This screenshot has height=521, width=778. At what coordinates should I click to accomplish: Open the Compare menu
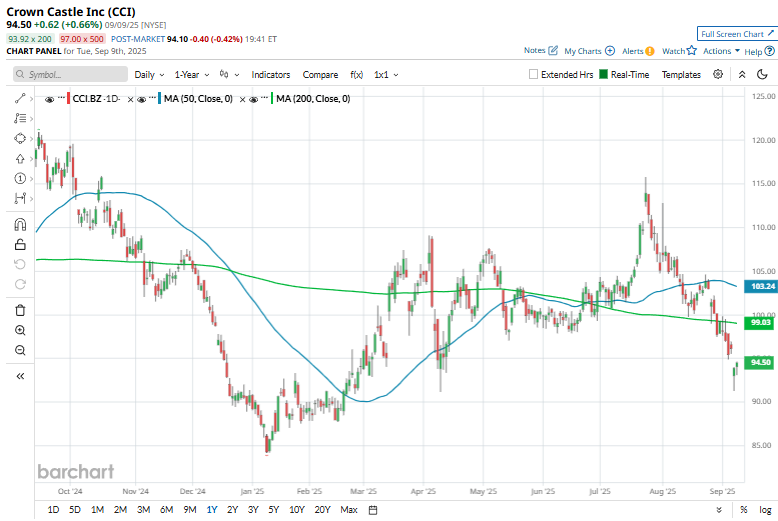(320, 74)
